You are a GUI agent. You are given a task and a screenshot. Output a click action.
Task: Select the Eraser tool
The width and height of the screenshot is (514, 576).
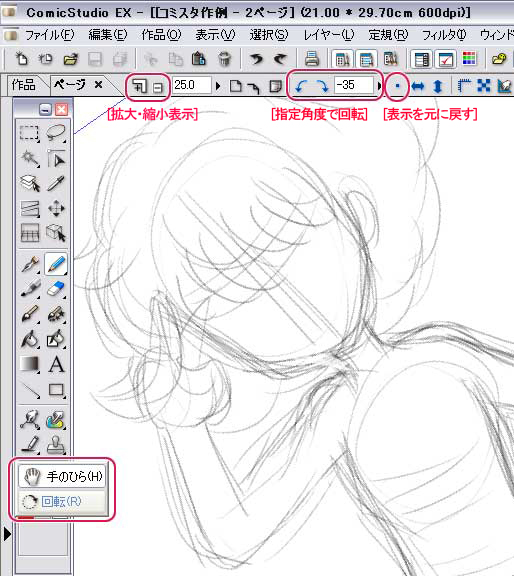[x=56, y=289]
